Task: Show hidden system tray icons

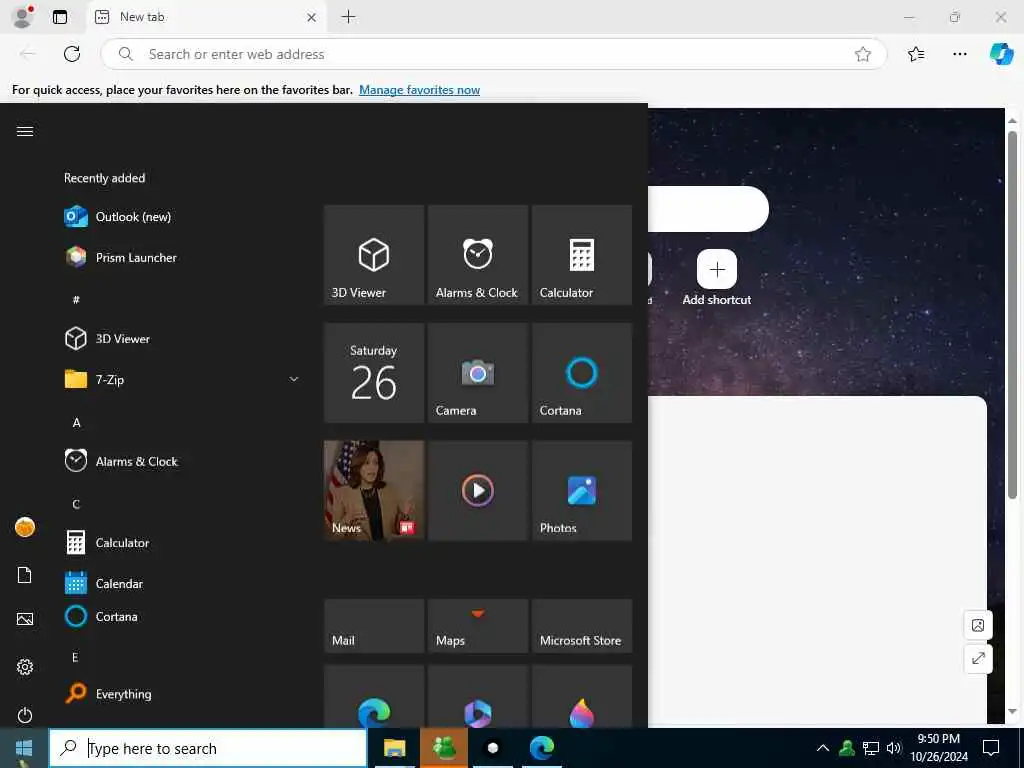Action: [x=823, y=748]
